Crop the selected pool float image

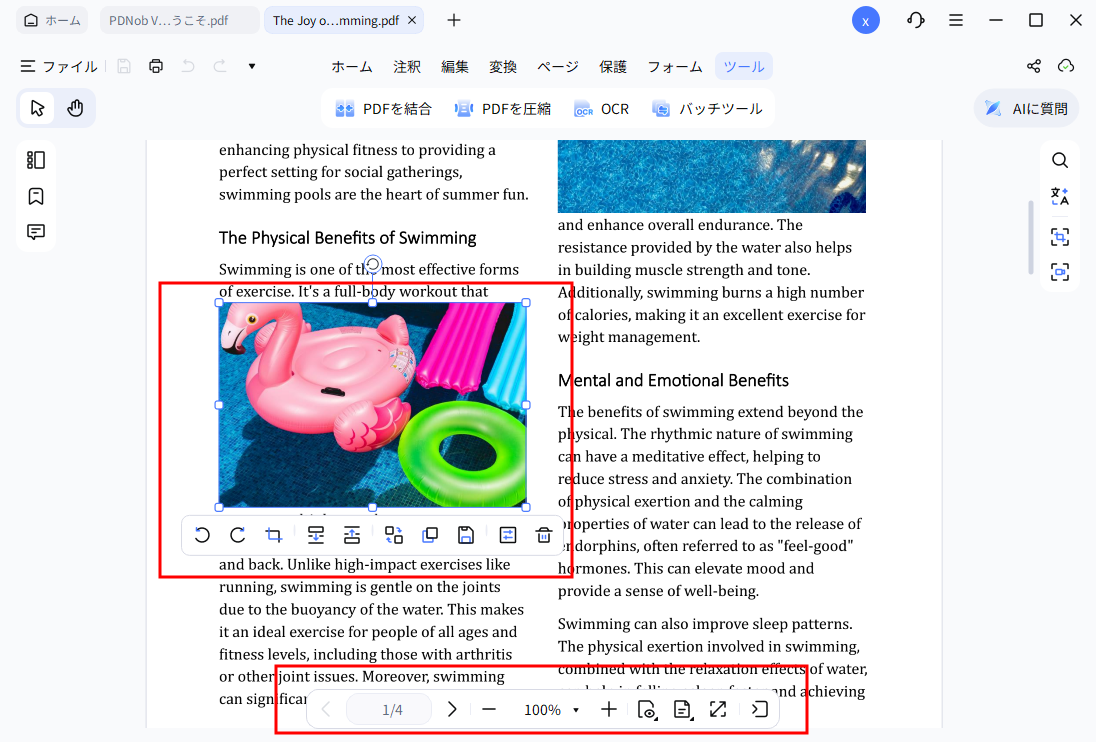click(x=273, y=535)
